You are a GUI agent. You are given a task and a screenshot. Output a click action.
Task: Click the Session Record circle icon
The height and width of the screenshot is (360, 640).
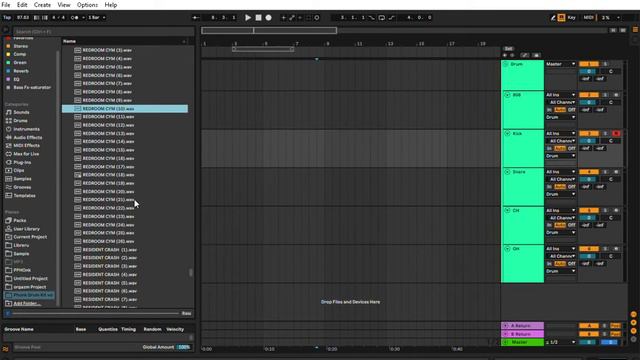[x=317, y=18]
